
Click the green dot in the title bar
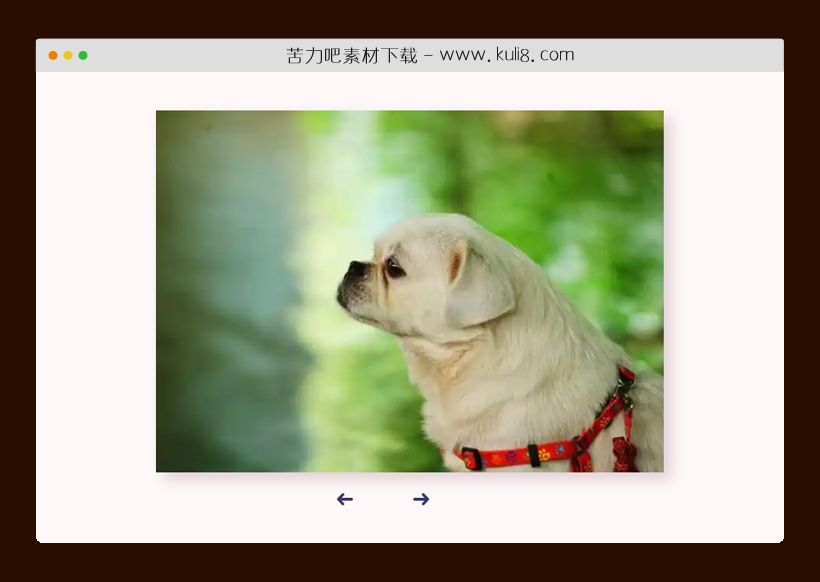83,55
